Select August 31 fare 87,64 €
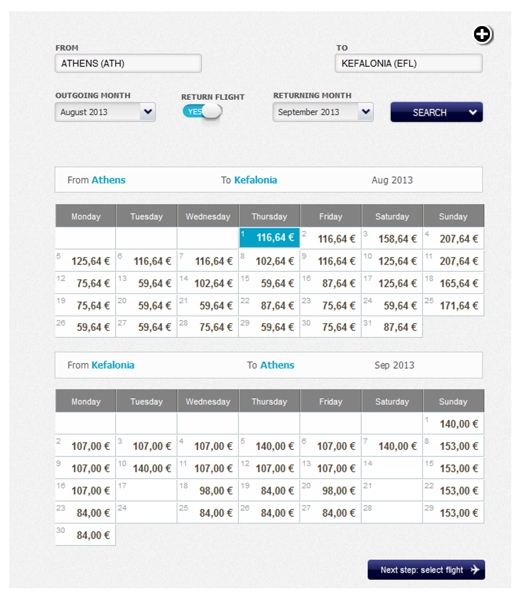Viewport: 518px width, 599px height. point(392,327)
